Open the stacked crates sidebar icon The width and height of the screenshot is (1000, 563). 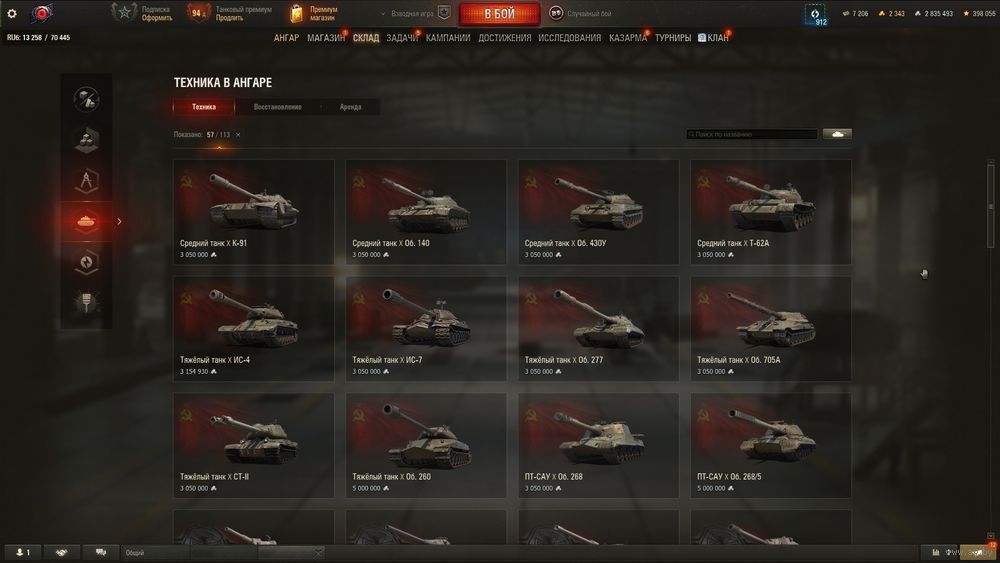click(x=86, y=140)
